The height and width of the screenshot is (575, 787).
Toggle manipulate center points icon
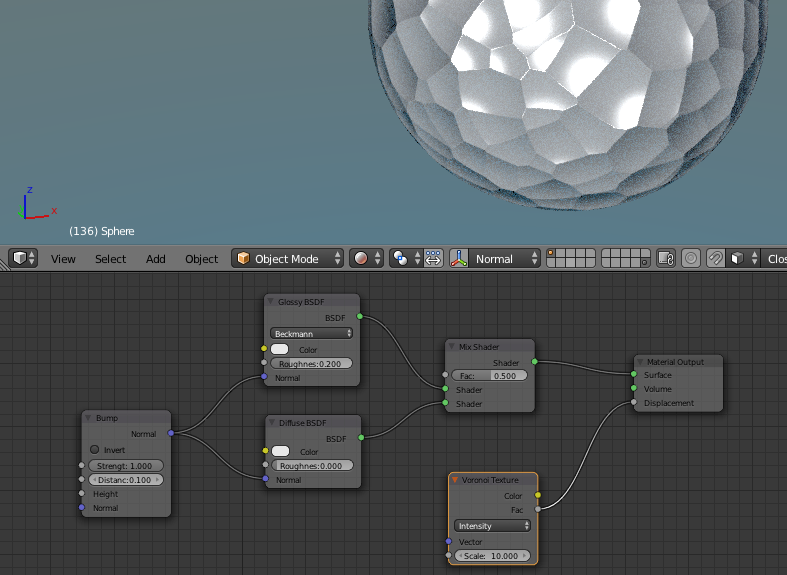pos(433,258)
